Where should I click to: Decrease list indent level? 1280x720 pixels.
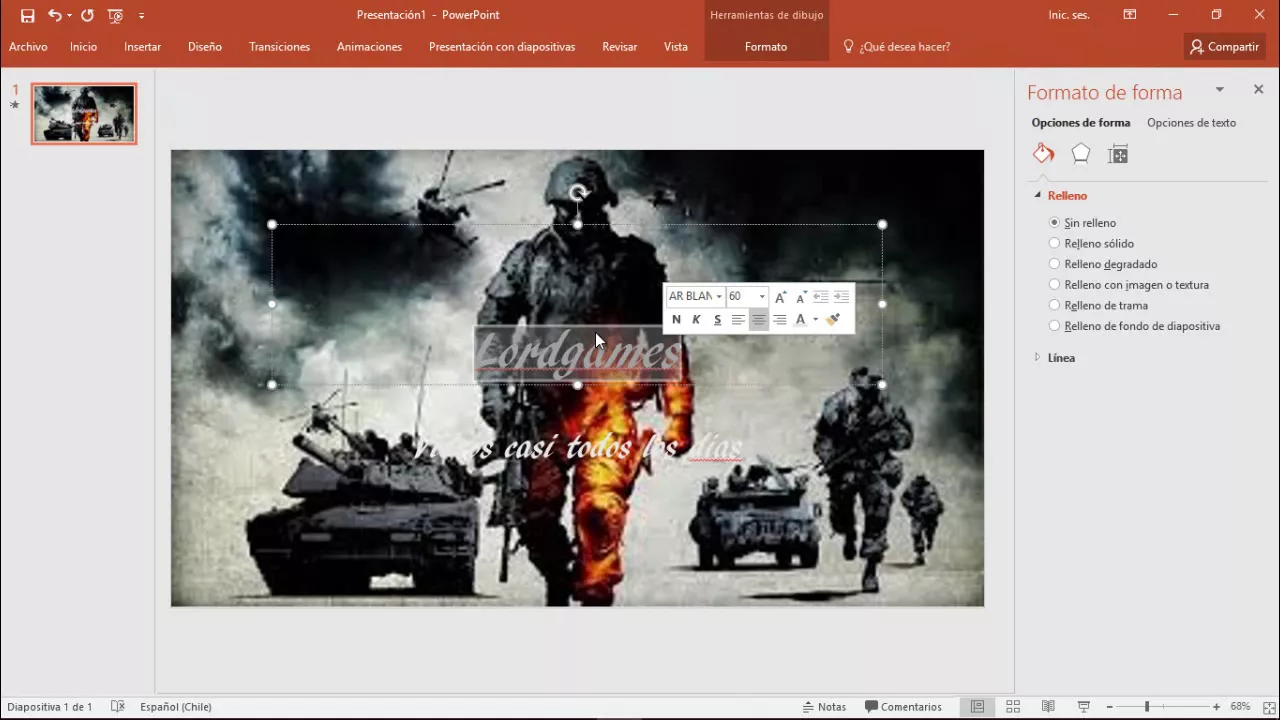(821, 297)
